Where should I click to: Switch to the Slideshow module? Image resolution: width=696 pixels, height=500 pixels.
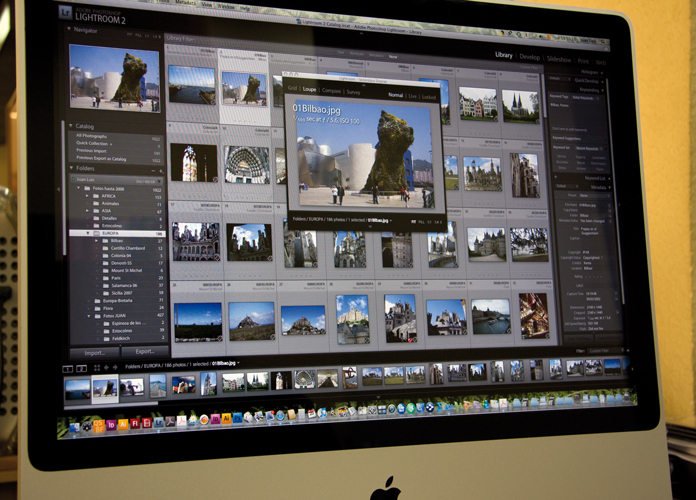pos(558,59)
